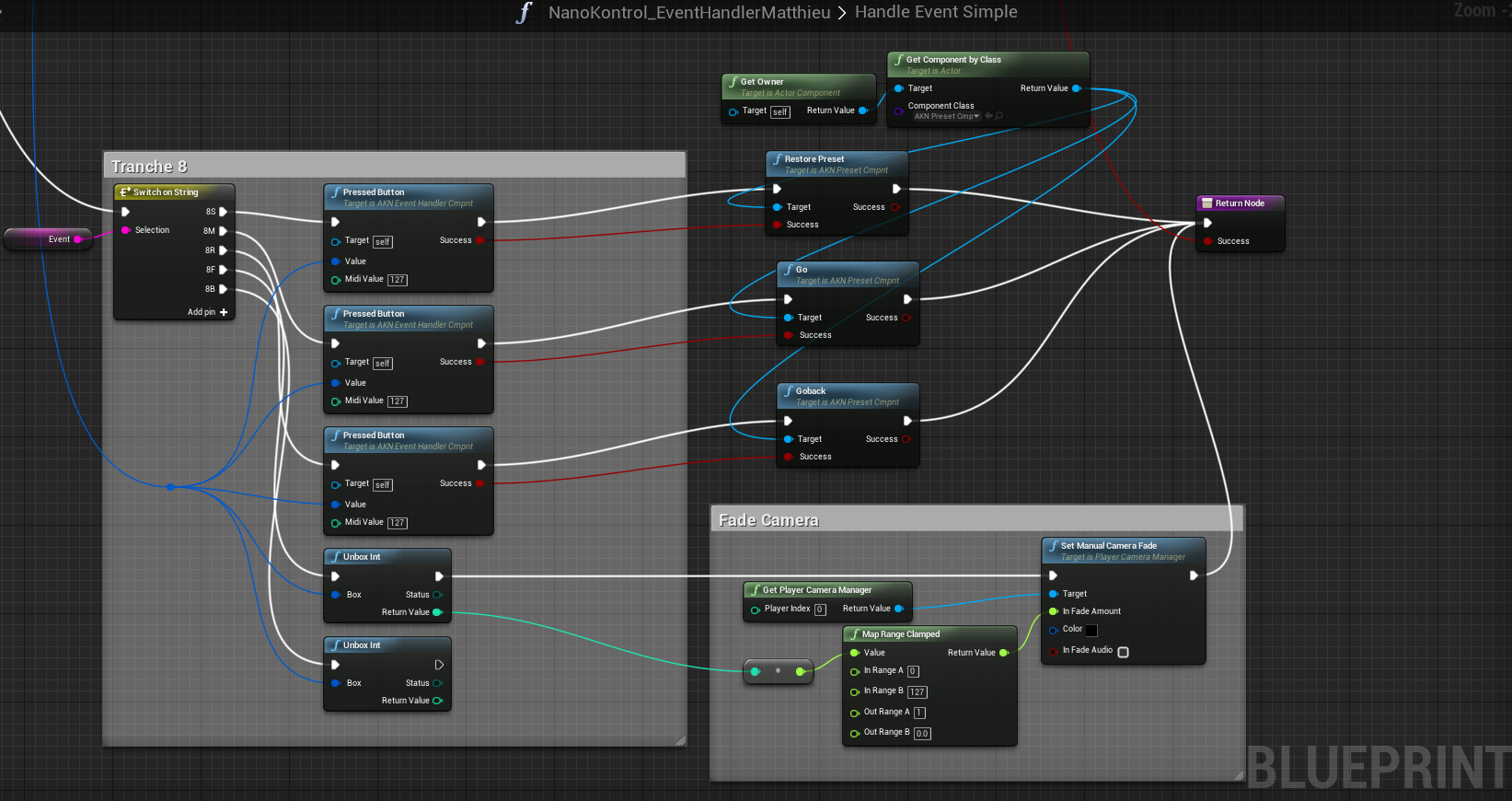Click Set Manual Camera Fade execution output
1512x801 pixels.
[x=1194, y=575]
